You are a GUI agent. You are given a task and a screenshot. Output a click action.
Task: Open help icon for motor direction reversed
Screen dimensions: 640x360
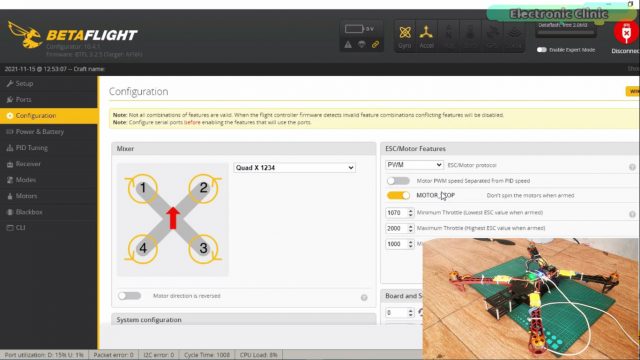[x=364, y=298]
